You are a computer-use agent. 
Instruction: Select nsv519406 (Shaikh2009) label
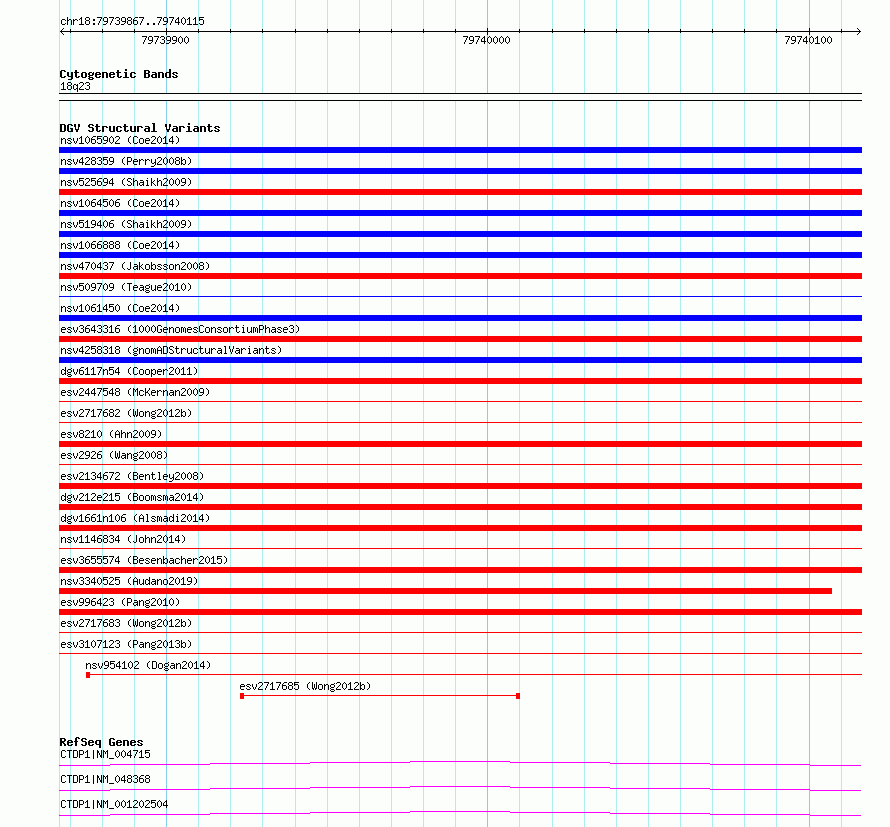point(126,224)
